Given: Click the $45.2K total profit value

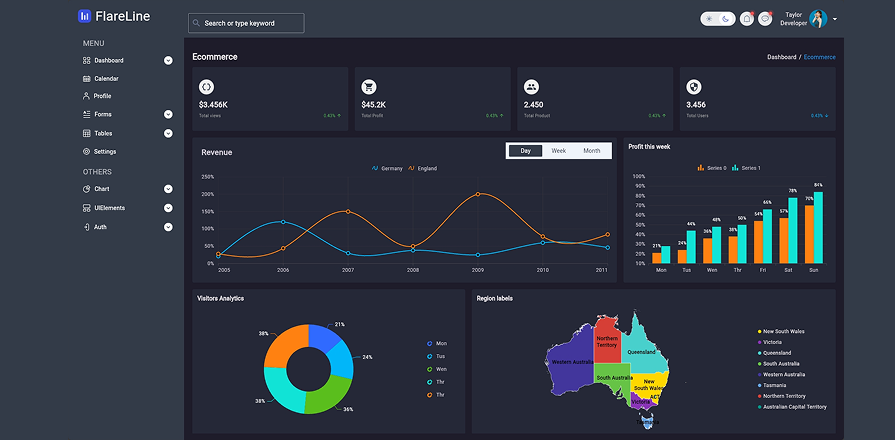Looking at the screenshot, I should (x=374, y=105).
